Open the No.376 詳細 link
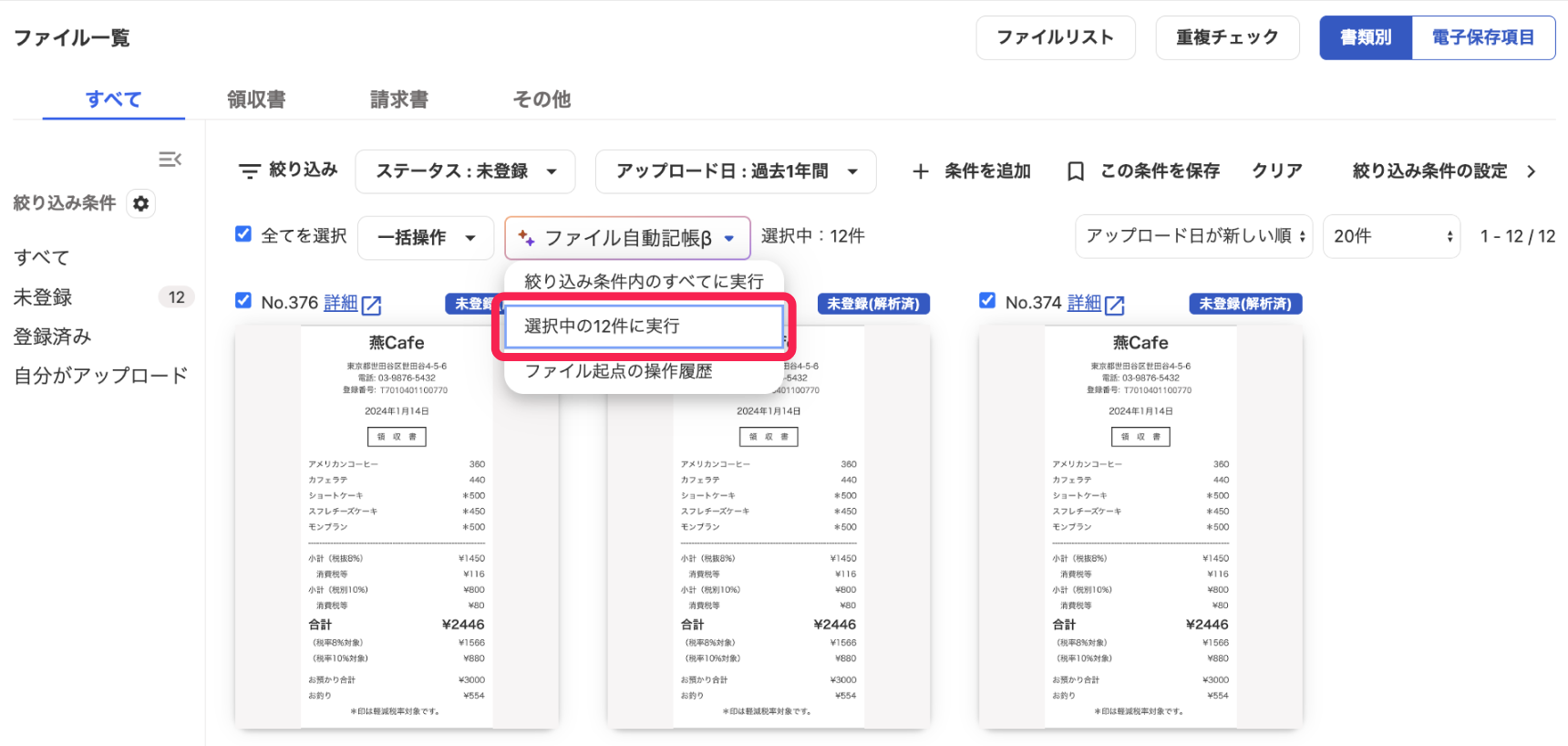 341,303
